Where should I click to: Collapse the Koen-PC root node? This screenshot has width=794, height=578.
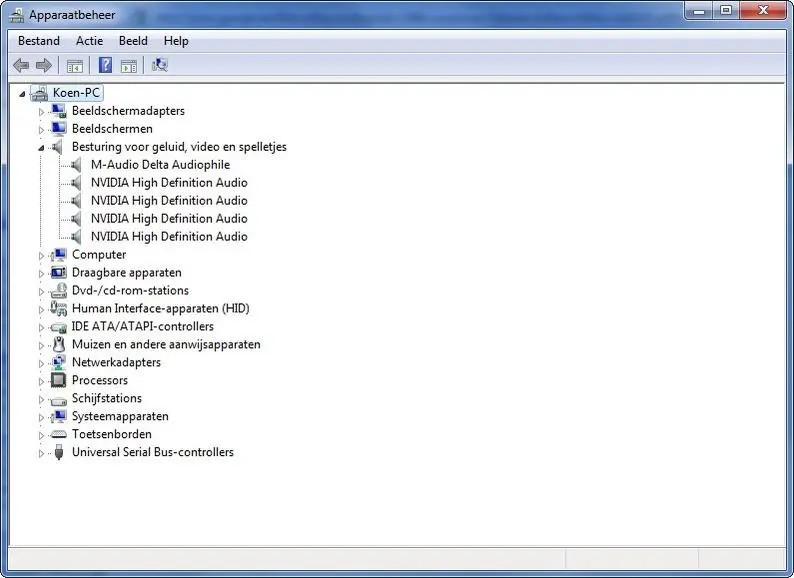[22, 94]
